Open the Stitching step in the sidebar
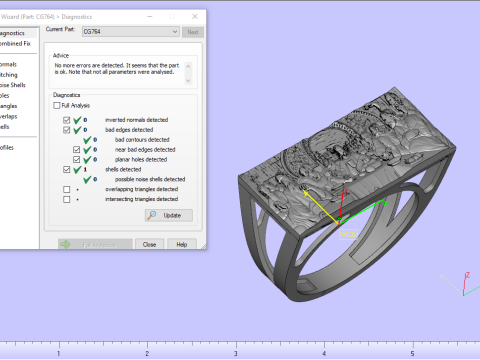 [9, 75]
